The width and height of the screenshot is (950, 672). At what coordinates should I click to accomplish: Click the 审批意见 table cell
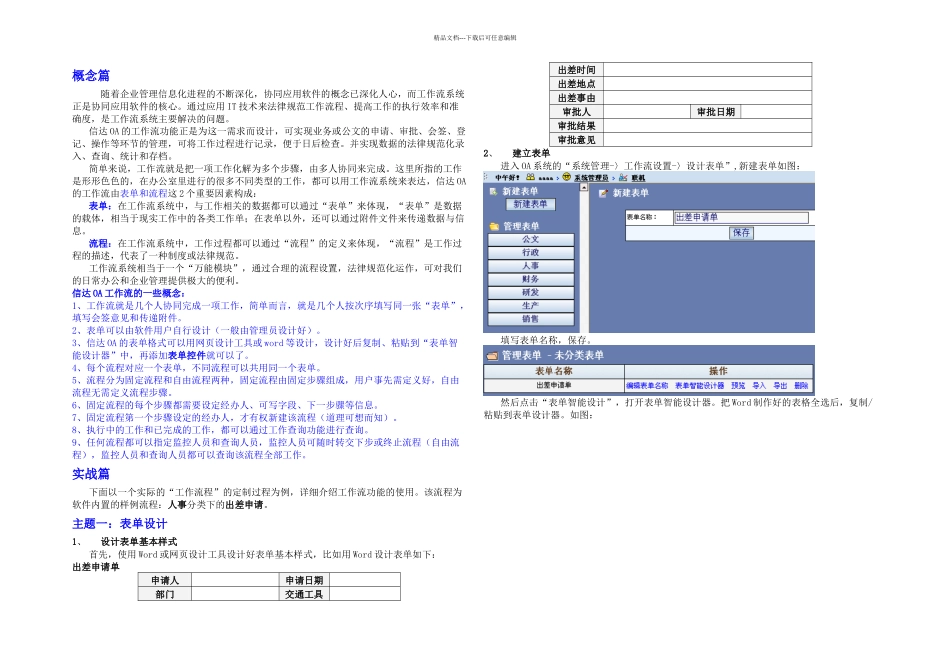coord(576,140)
